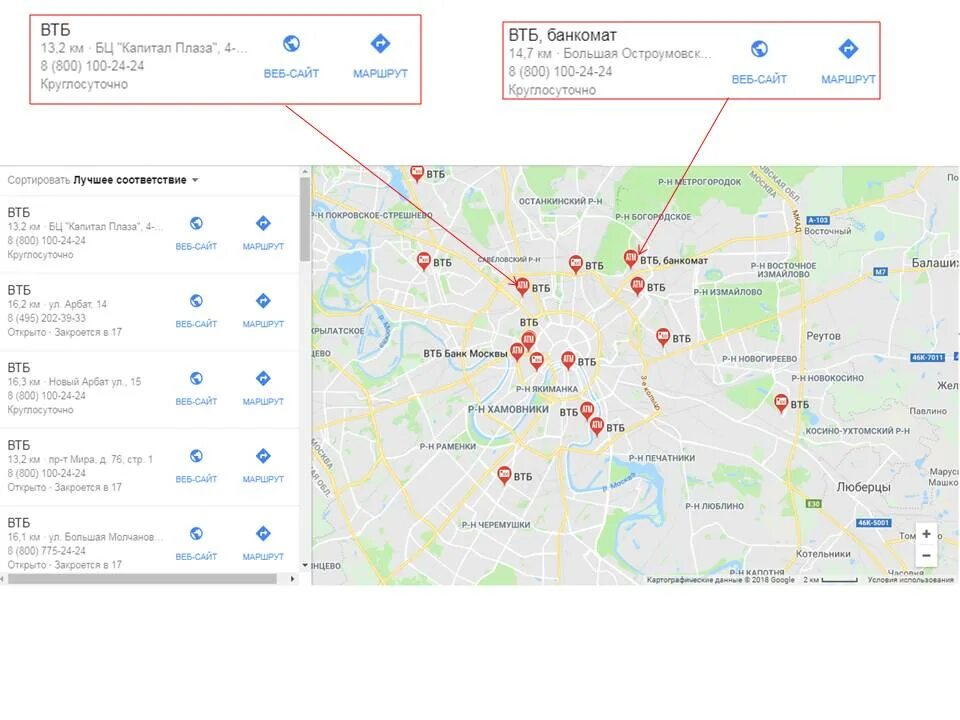Select ATM marker right of ВТБ label near Хамовники
The width and height of the screenshot is (960, 720).
click(587, 410)
